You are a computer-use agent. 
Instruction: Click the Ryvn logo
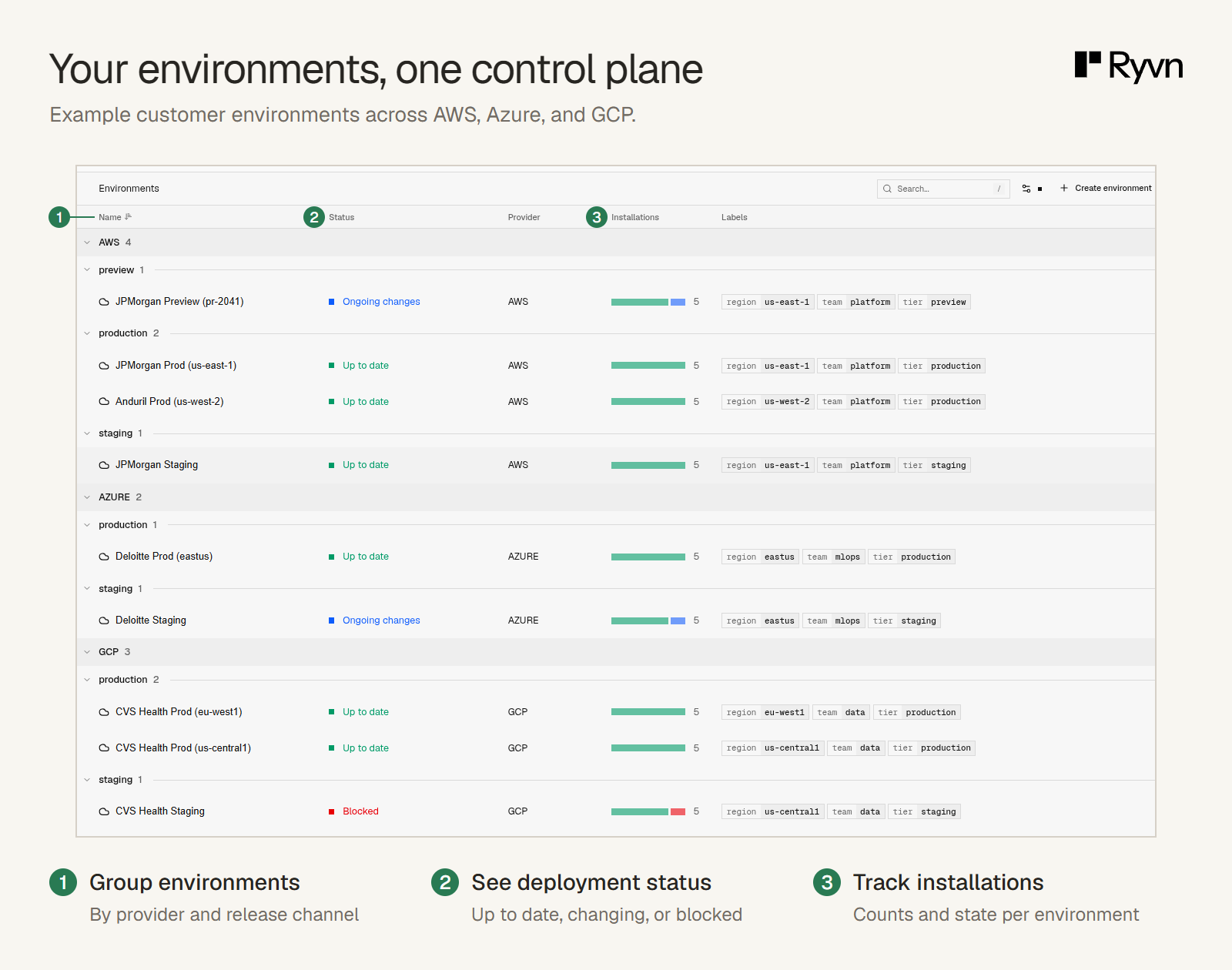[1129, 67]
